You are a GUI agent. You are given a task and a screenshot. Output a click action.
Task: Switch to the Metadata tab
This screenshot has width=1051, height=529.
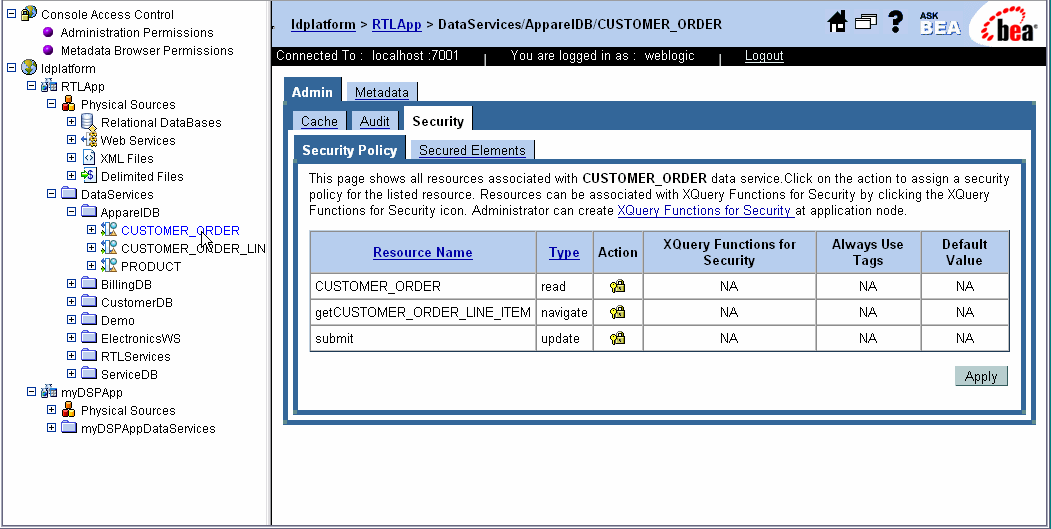[x=381, y=93]
